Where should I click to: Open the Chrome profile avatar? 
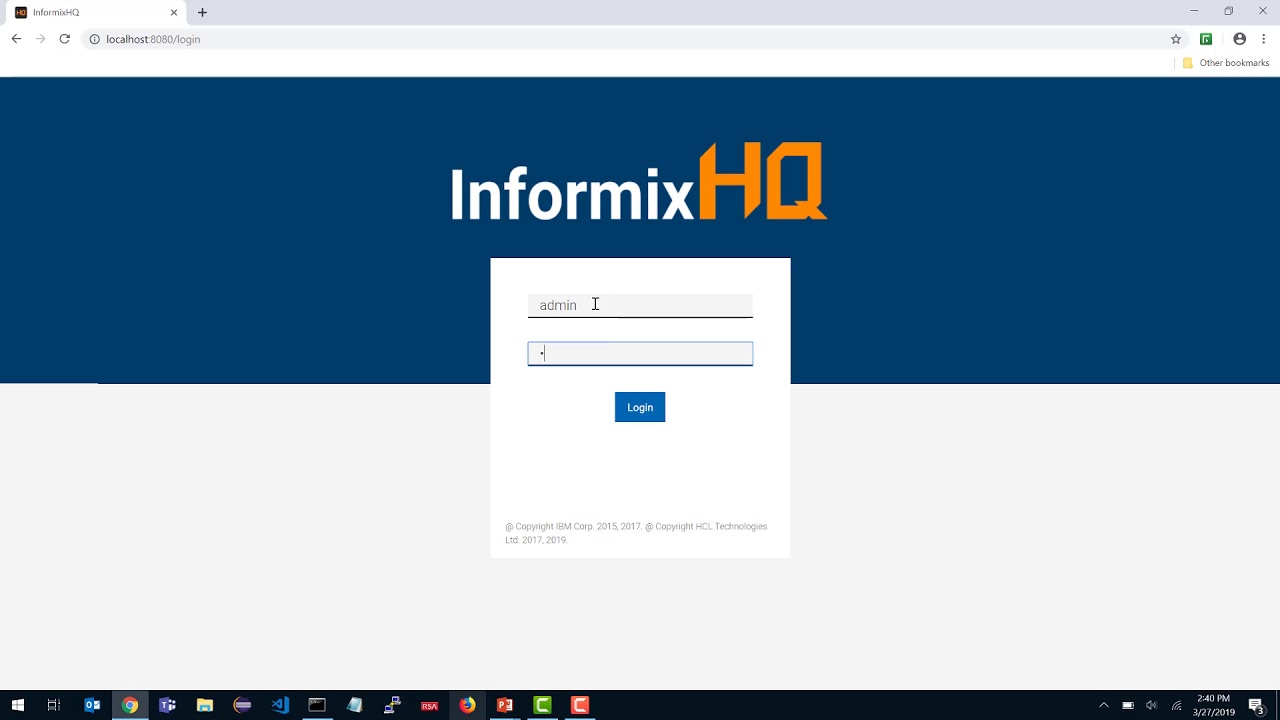1240,39
